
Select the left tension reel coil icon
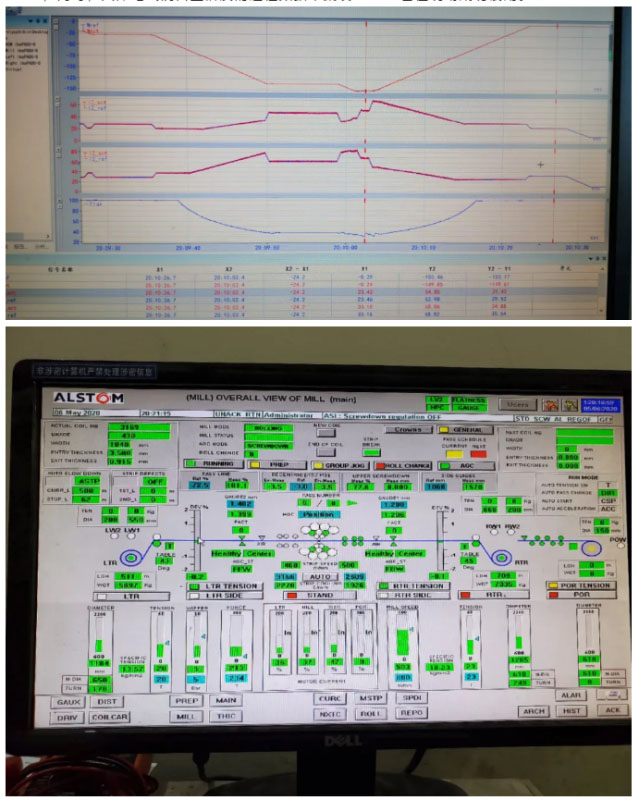(131, 558)
